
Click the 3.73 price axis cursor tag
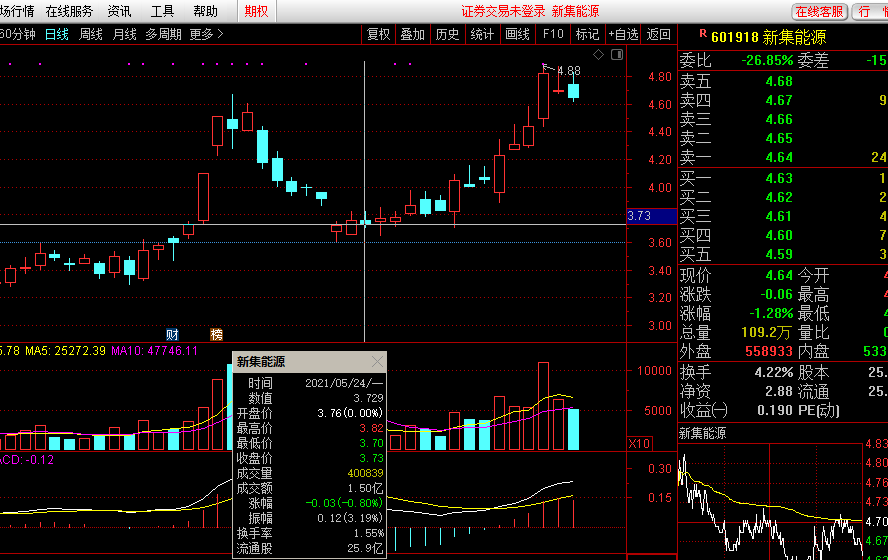click(x=652, y=216)
